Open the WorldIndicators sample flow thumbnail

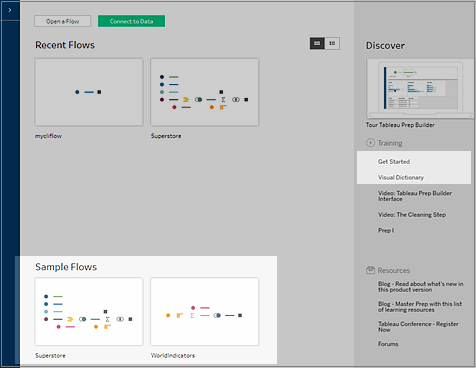point(204,312)
